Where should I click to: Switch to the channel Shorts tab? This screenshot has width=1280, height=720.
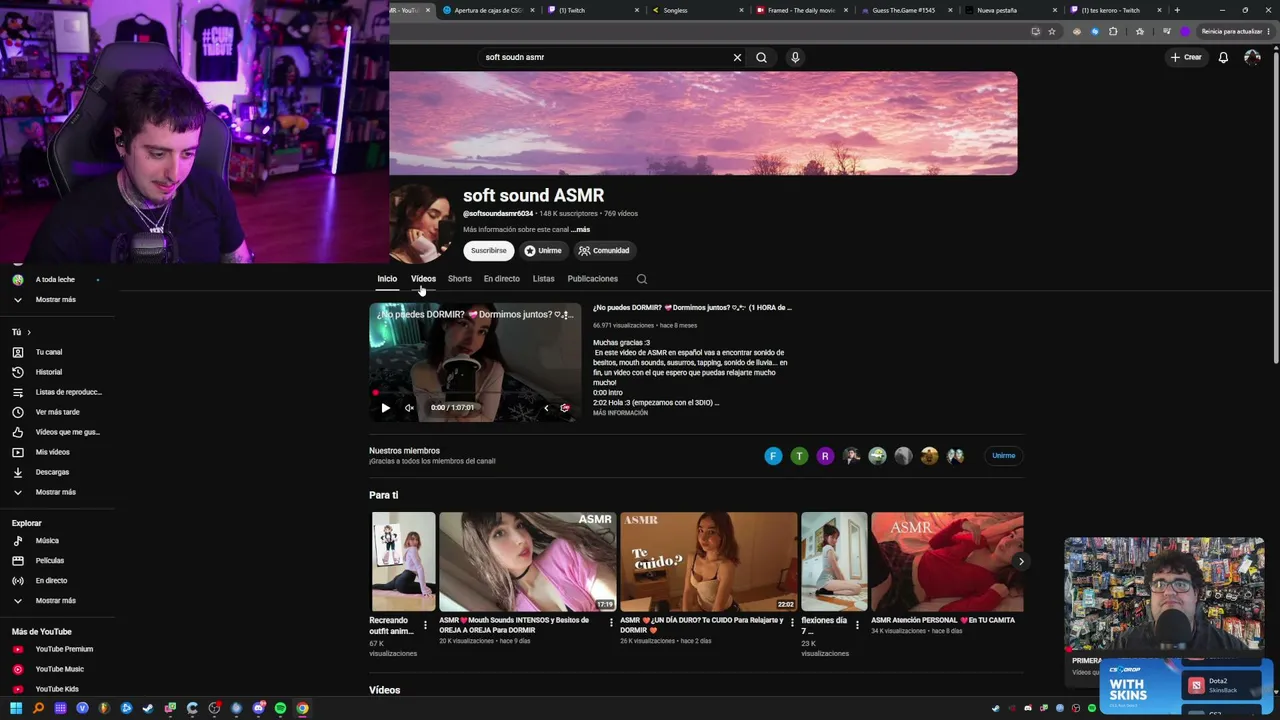point(460,279)
